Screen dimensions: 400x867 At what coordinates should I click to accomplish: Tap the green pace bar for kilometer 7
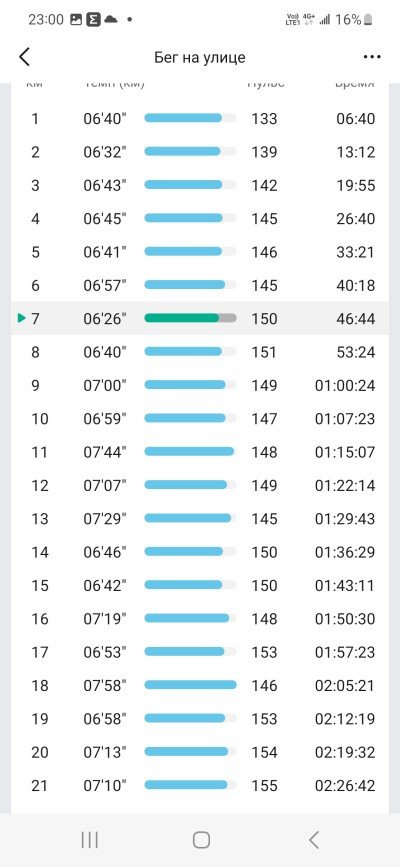190,318
